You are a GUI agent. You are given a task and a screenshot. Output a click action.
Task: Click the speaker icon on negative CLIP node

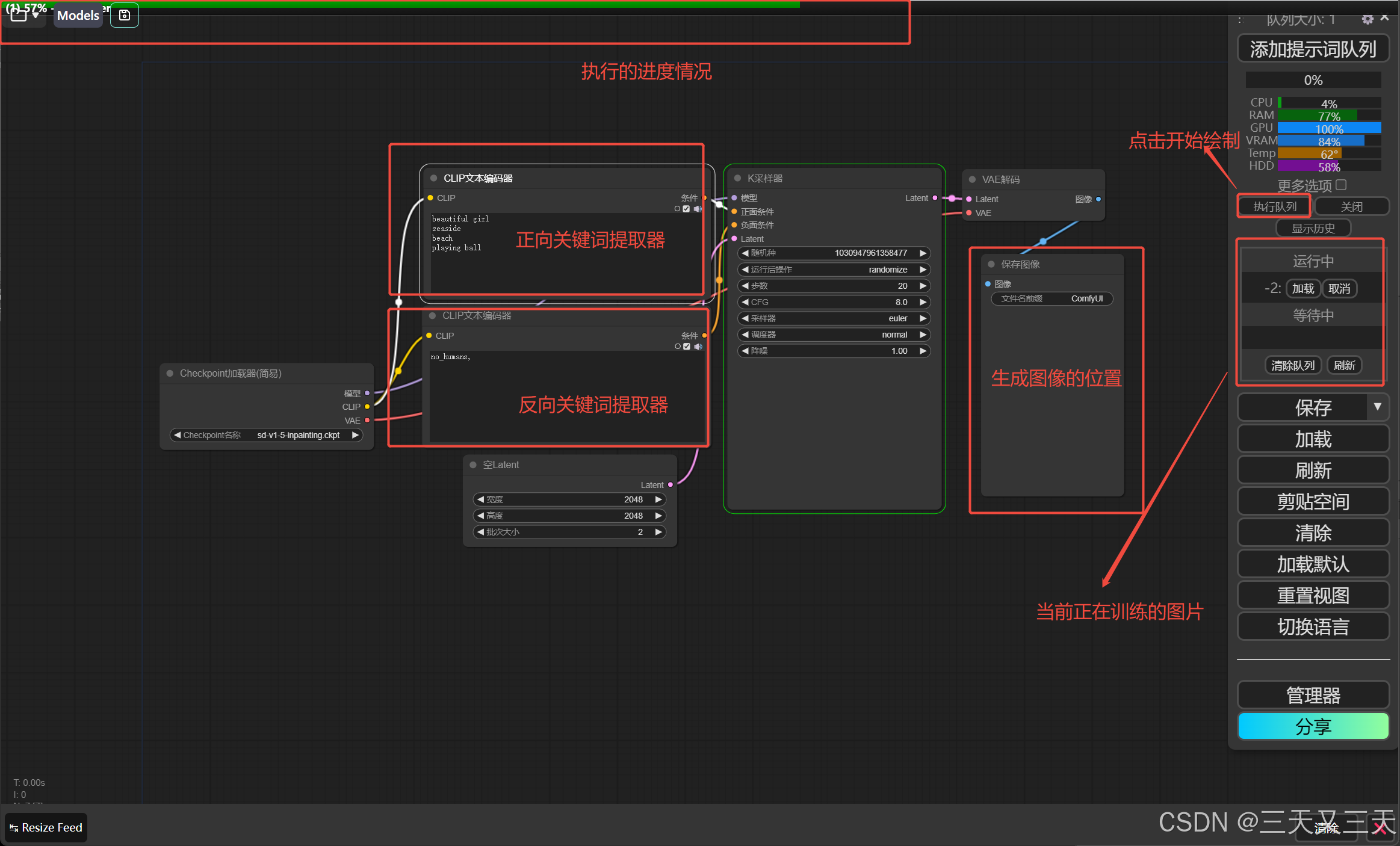point(698,347)
